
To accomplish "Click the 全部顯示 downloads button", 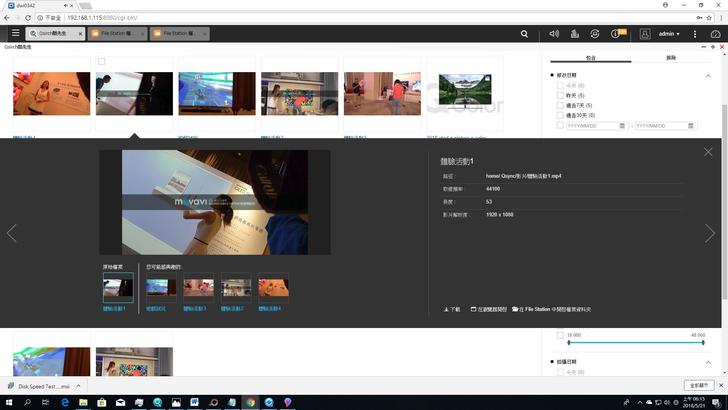I will pos(698,385).
